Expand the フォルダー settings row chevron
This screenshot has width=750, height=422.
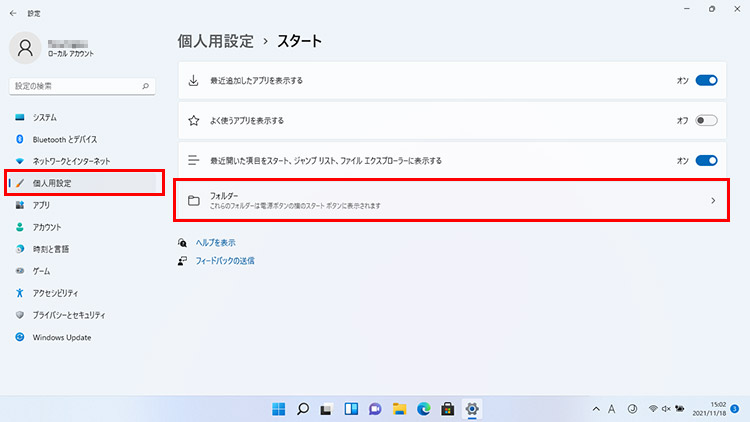(712, 201)
